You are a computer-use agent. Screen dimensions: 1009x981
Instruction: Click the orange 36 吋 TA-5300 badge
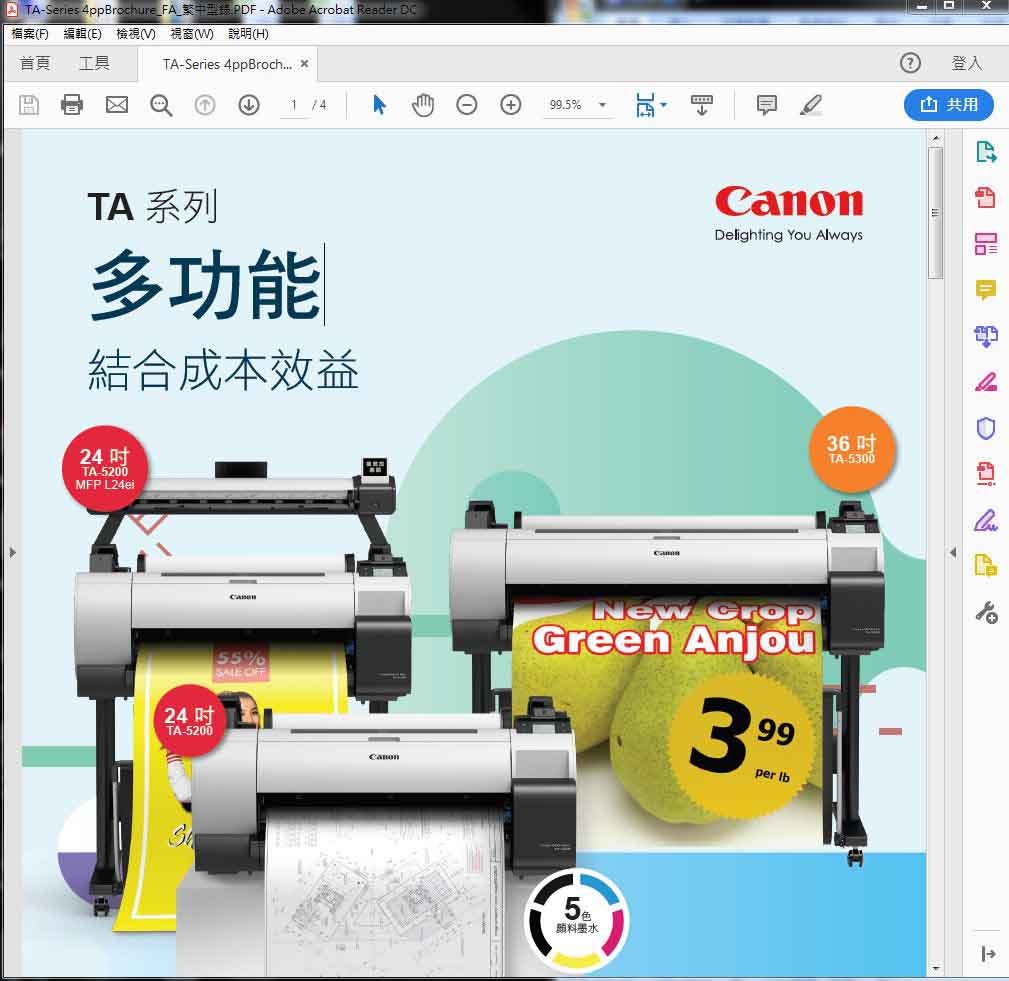click(x=851, y=449)
